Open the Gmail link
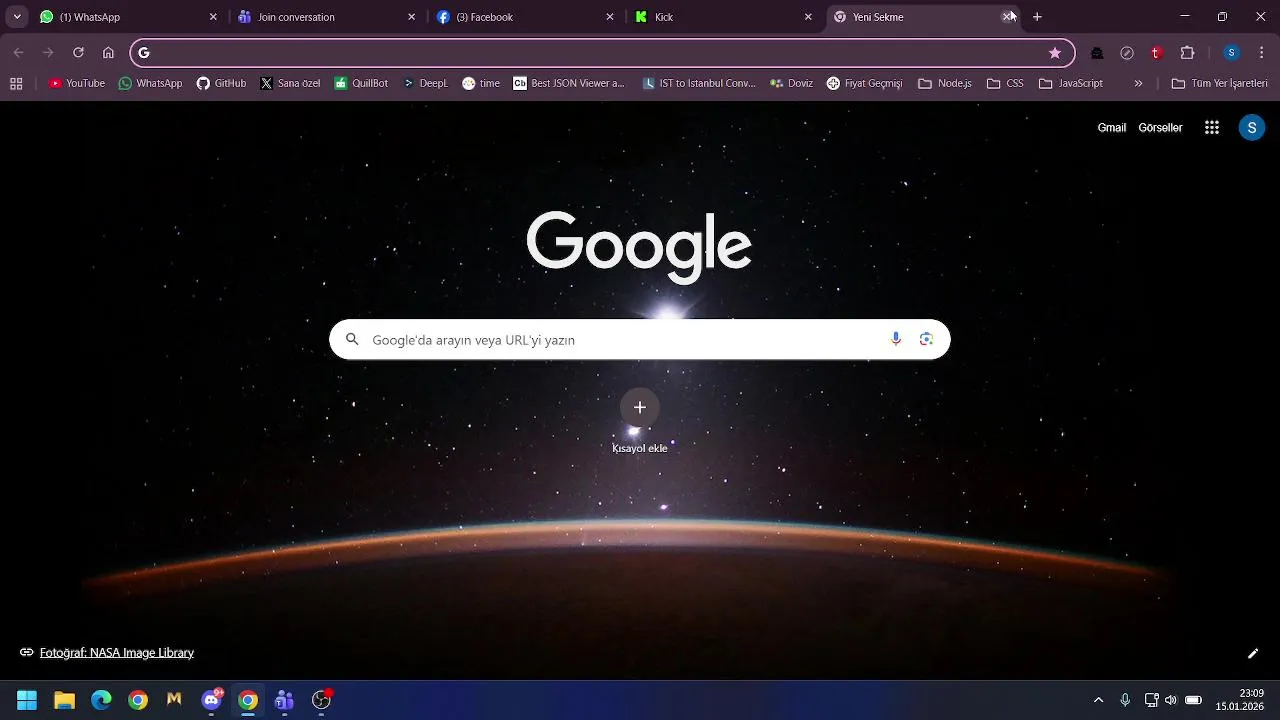Image resolution: width=1280 pixels, height=720 pixels. coord(1112,128)
